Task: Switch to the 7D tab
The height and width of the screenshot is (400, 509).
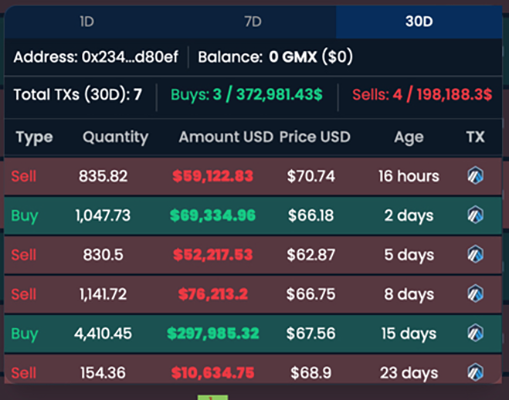Action: [x=253, y=22]
